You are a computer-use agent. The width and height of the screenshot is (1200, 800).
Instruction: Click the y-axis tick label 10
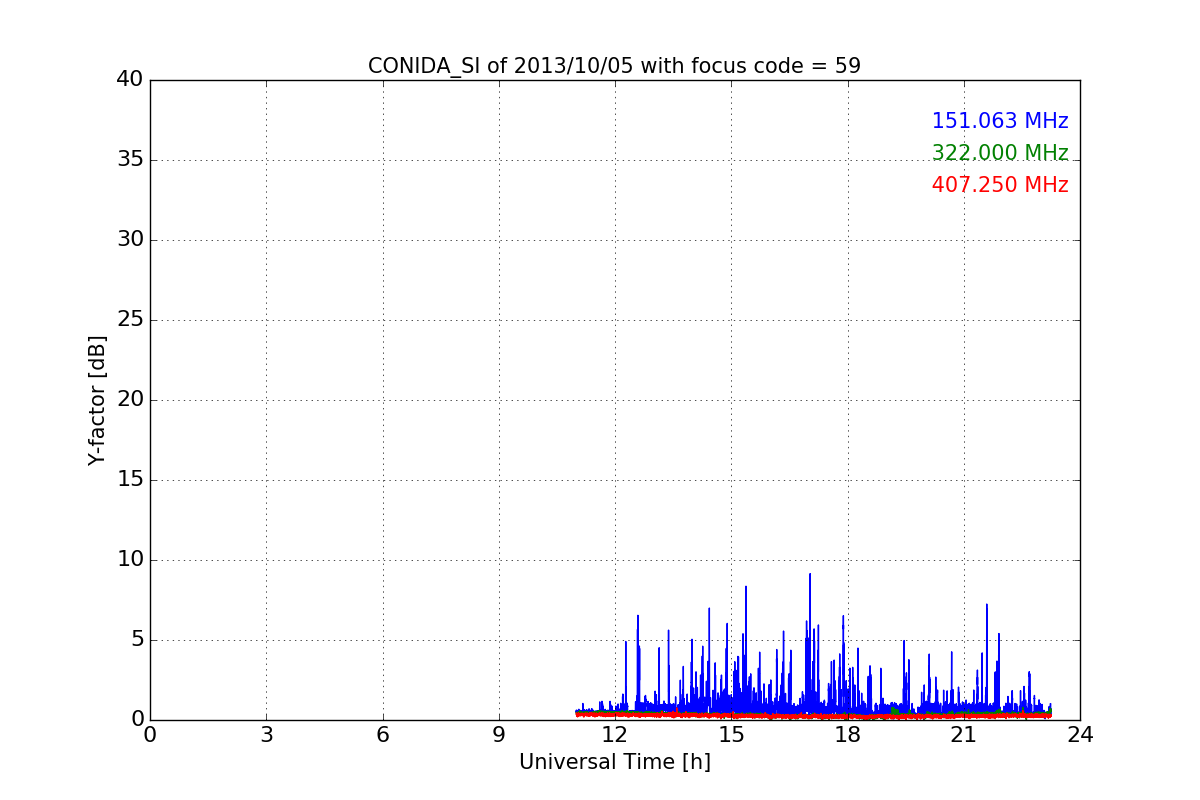click(130, 560)
